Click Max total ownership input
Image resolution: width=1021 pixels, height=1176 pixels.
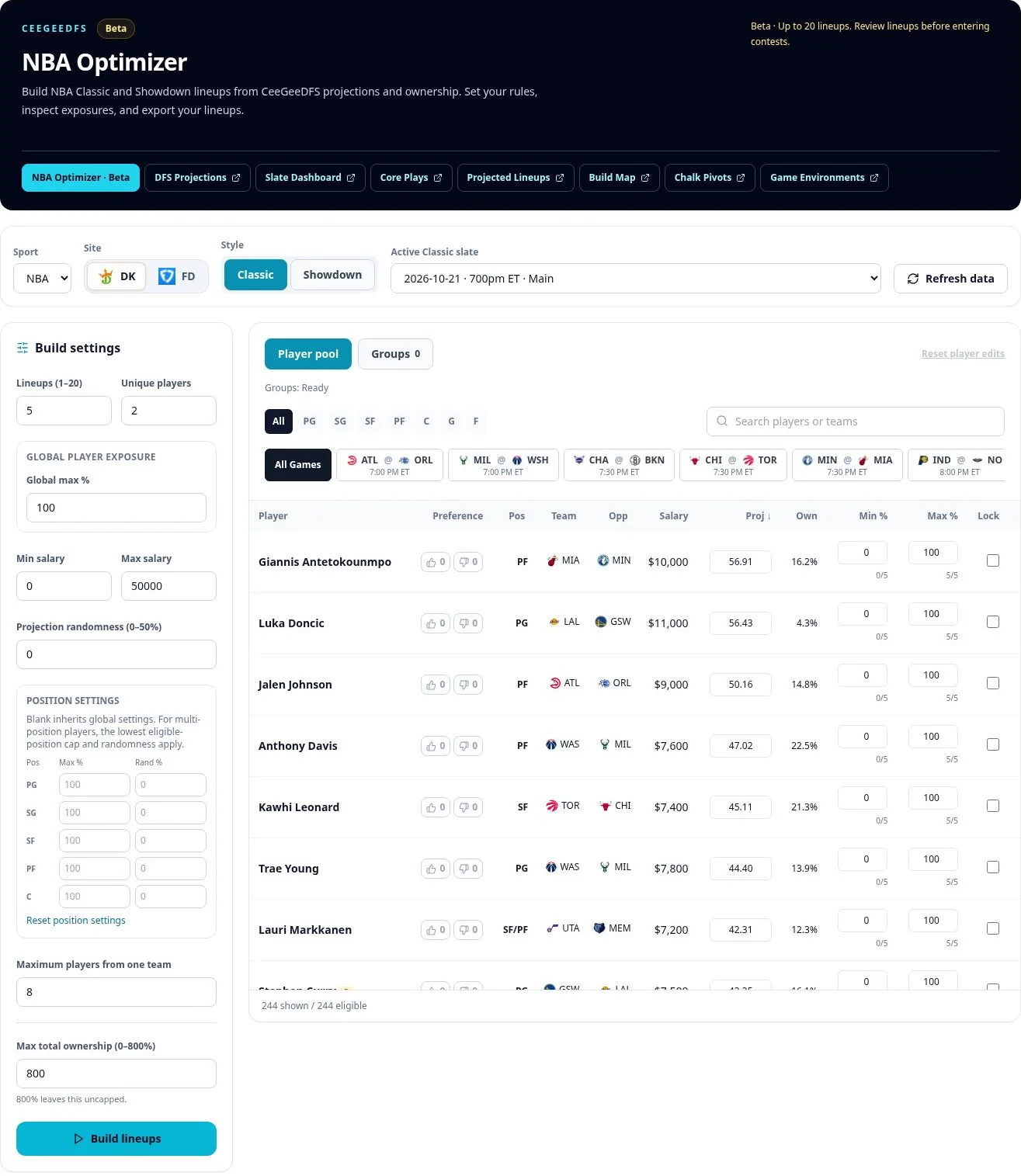pos(116,1074)
